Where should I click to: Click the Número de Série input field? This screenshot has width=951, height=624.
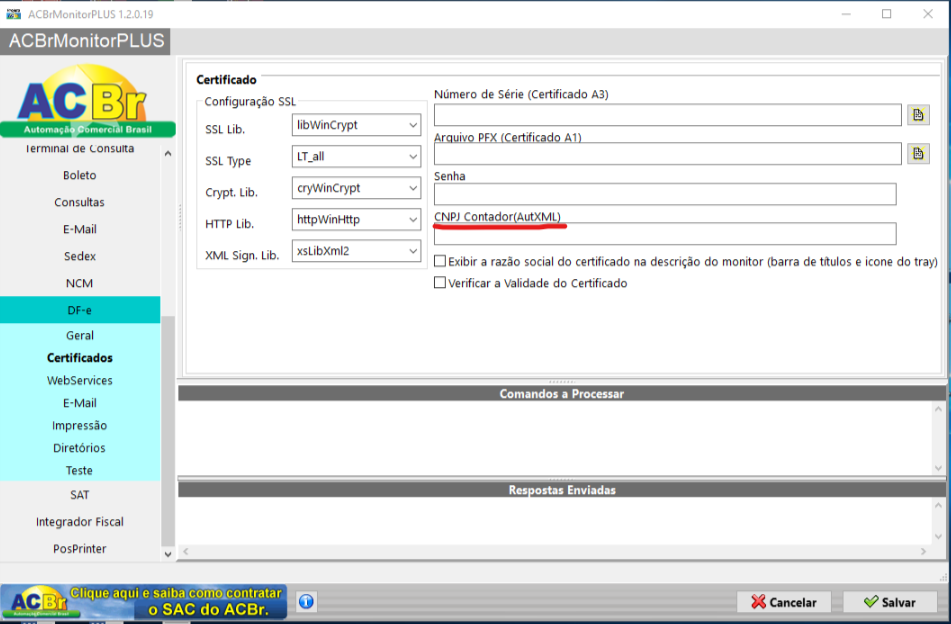(x=668, y=115)
